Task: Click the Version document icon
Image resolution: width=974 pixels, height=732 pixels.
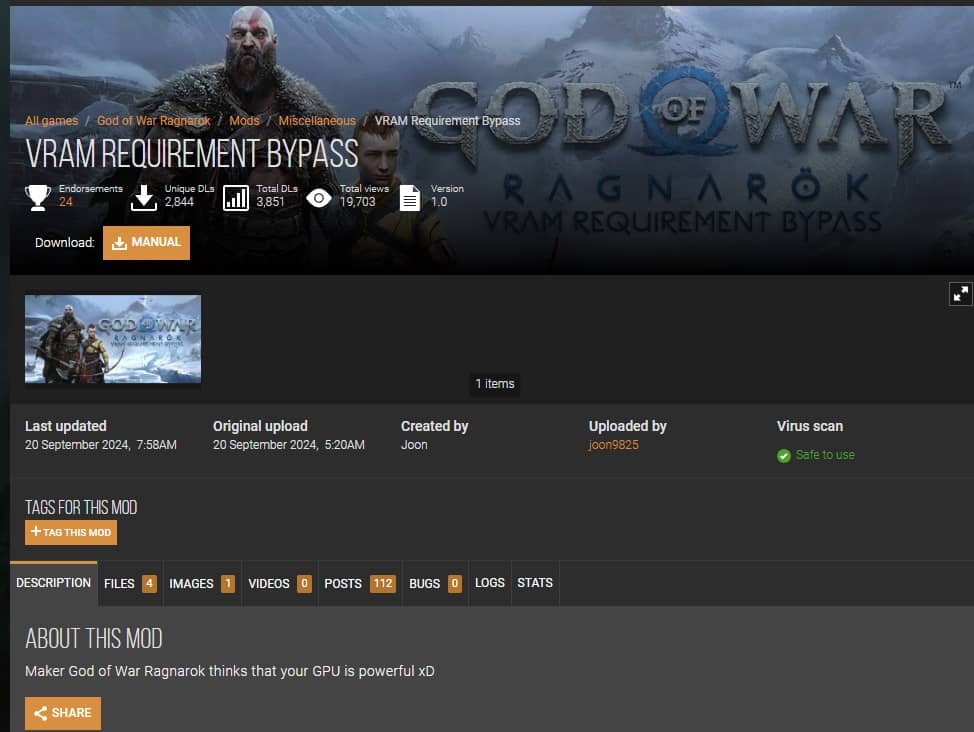Action: pos(410,198)
